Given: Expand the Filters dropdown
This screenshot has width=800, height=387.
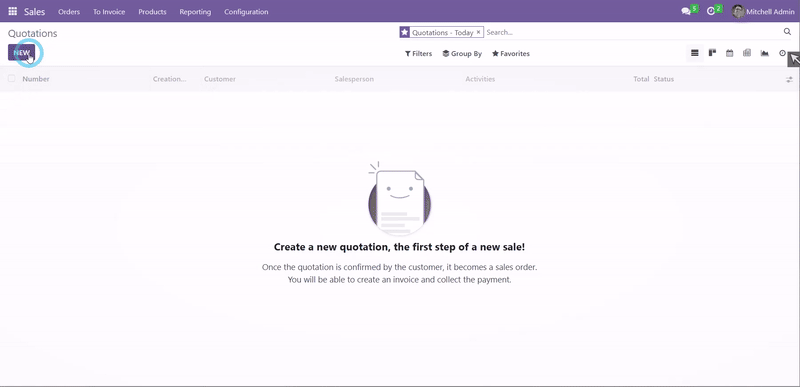Looking at the screenshot, I should 418,54.
